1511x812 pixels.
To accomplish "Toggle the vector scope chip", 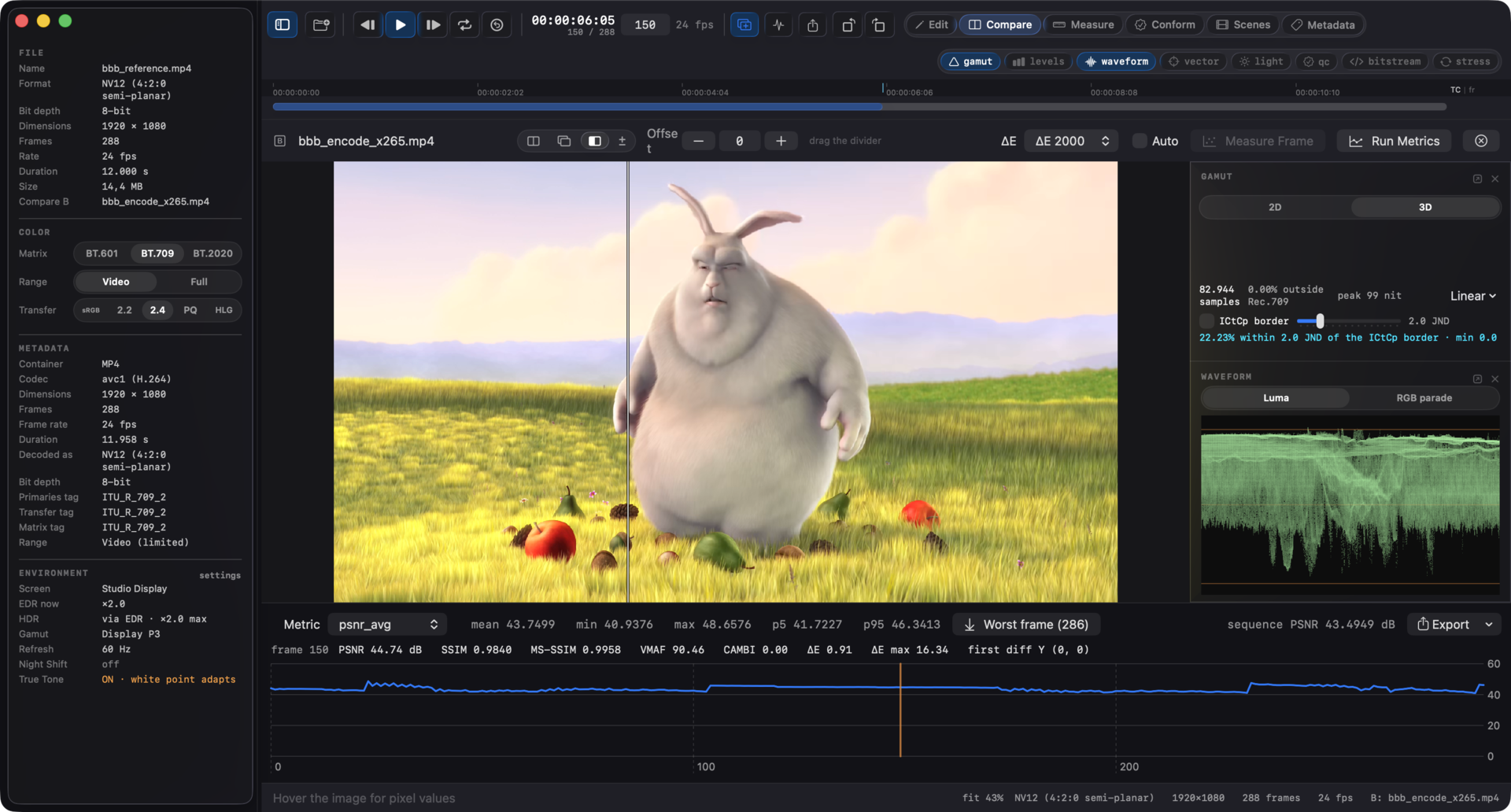I will (x=1194, y=61).
